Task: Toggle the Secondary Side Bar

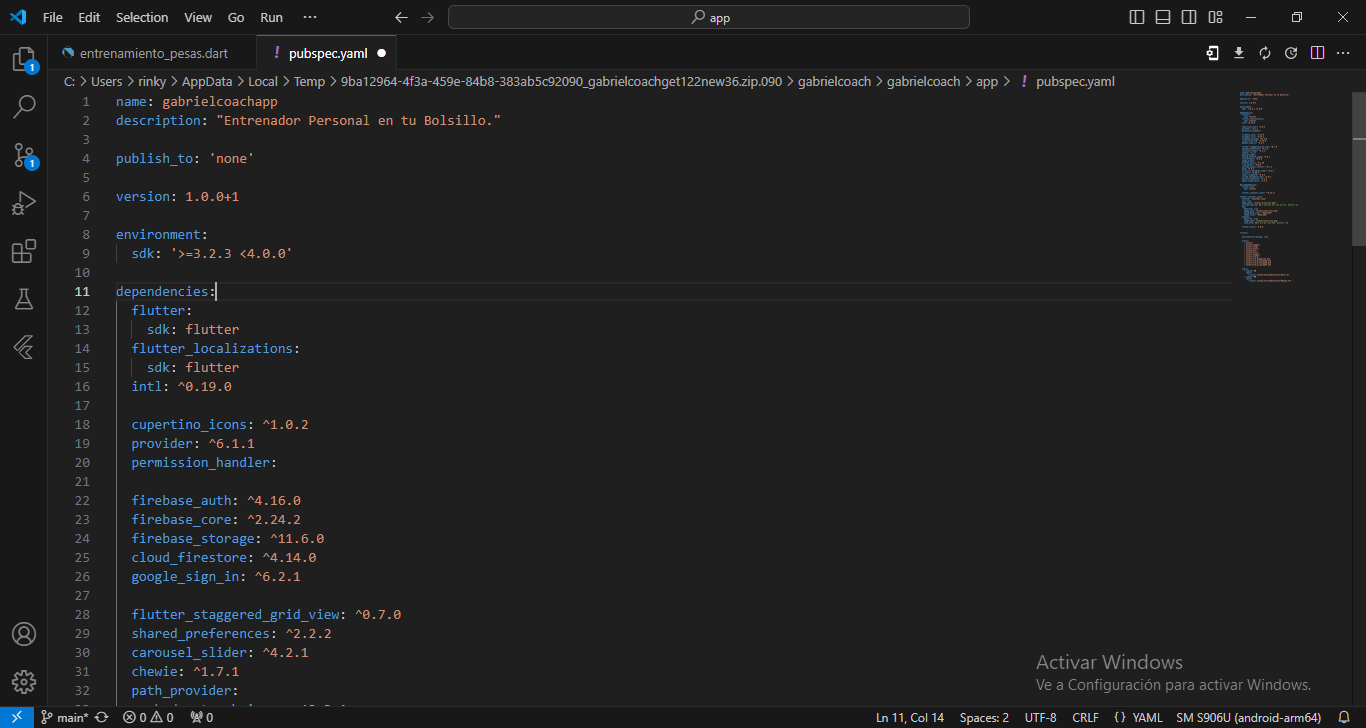Action: (1189, 17)
